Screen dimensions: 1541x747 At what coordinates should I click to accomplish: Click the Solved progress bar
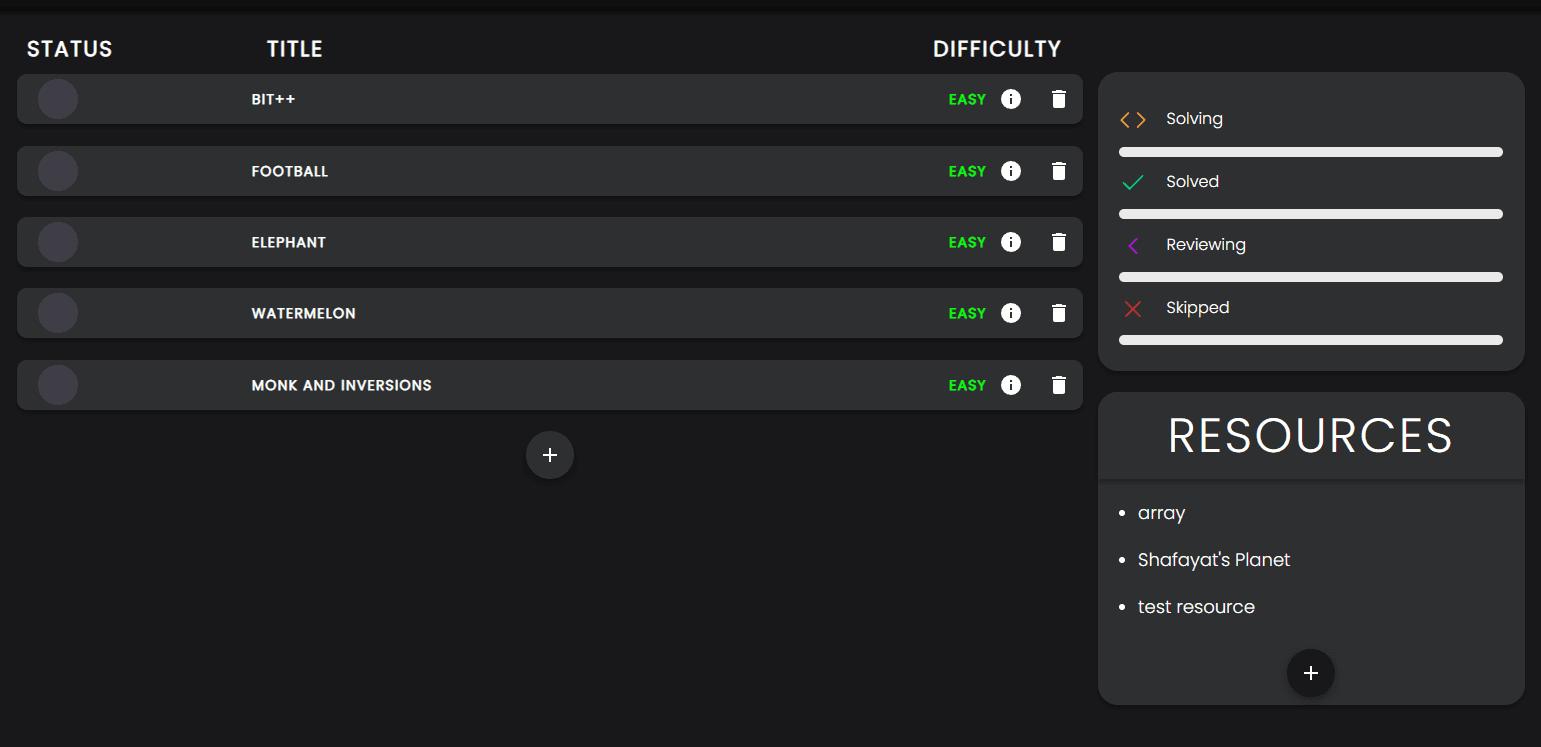(1311, 214)
